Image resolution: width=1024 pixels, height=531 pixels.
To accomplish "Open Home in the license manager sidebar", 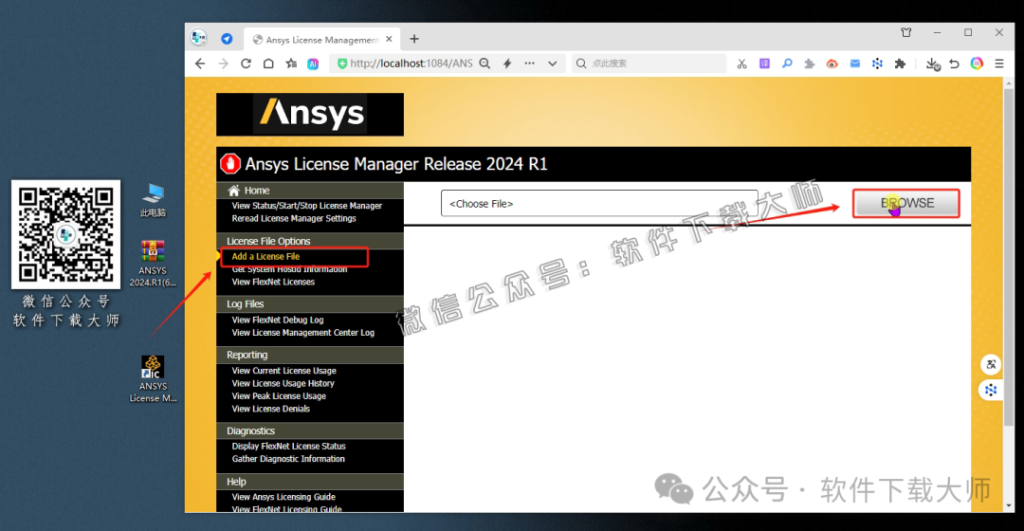I will click(x=257, y=190).
